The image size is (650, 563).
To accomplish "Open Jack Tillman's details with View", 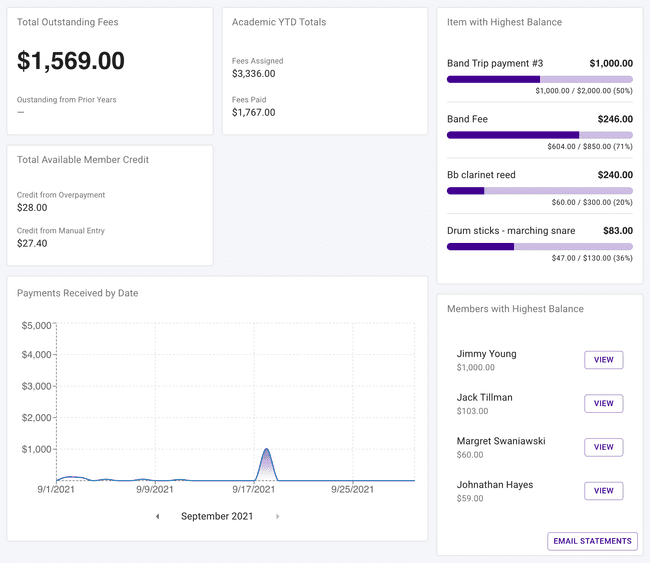I will point(603,404).
